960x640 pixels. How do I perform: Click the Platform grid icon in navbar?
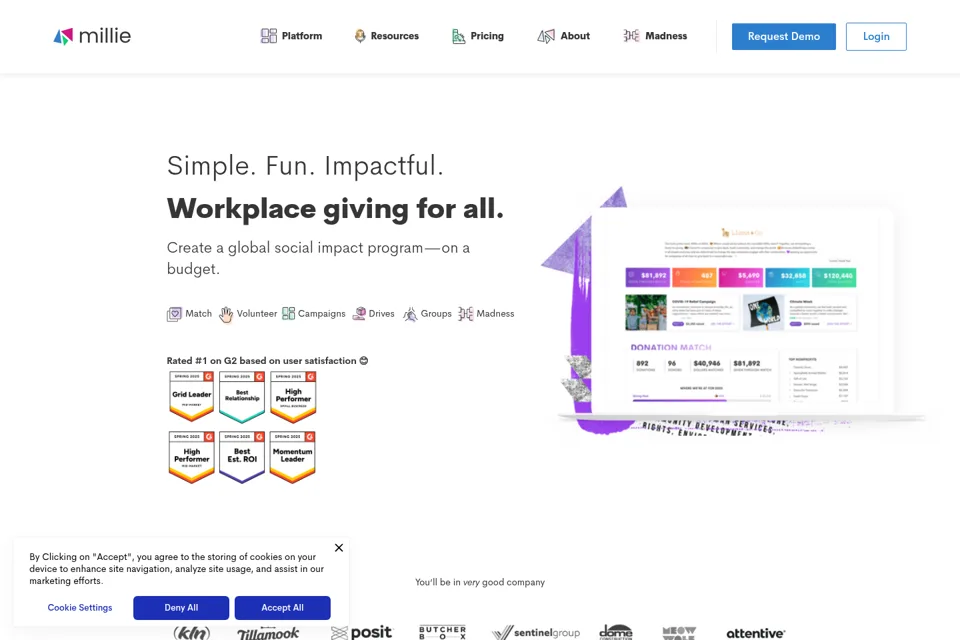pos(269,36)
